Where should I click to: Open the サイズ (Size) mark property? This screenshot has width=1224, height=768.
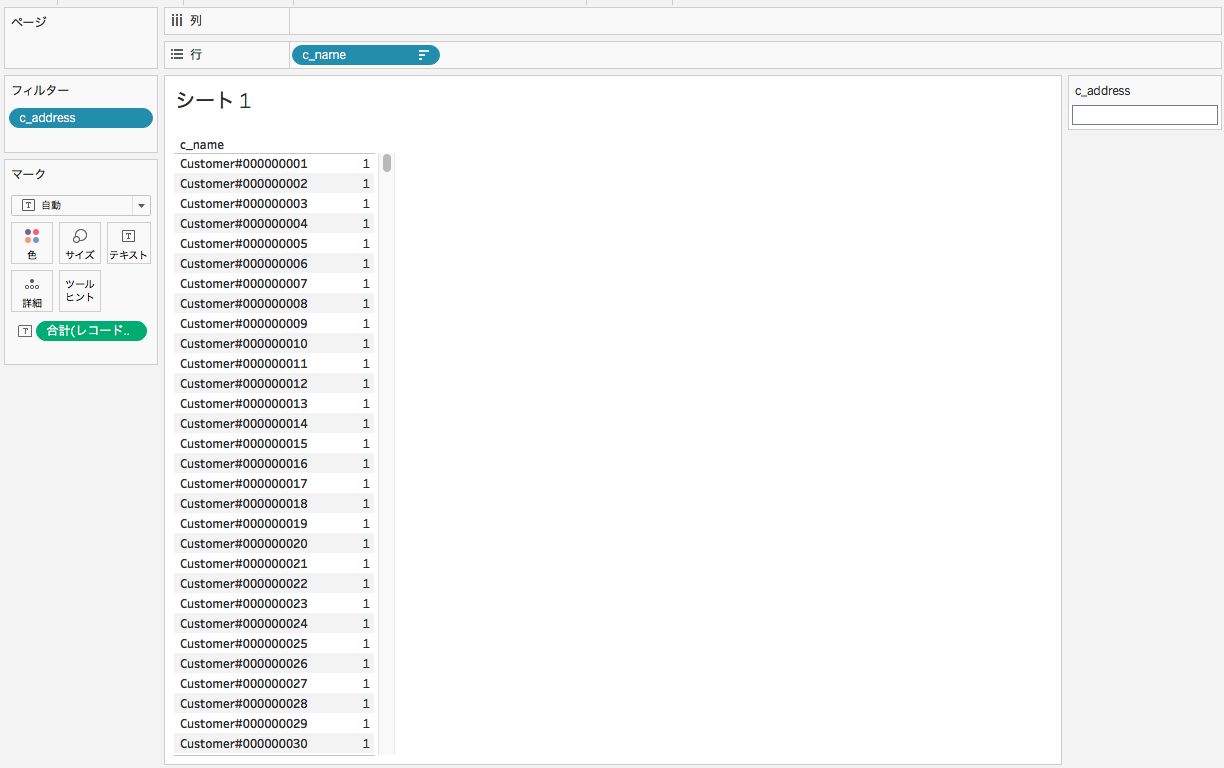(x=79, y=242)
